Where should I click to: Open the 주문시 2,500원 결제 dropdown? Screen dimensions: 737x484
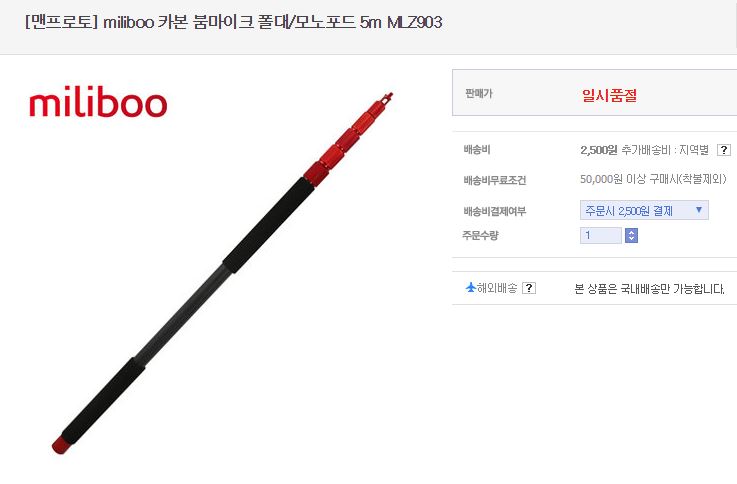tap(644, 211)
